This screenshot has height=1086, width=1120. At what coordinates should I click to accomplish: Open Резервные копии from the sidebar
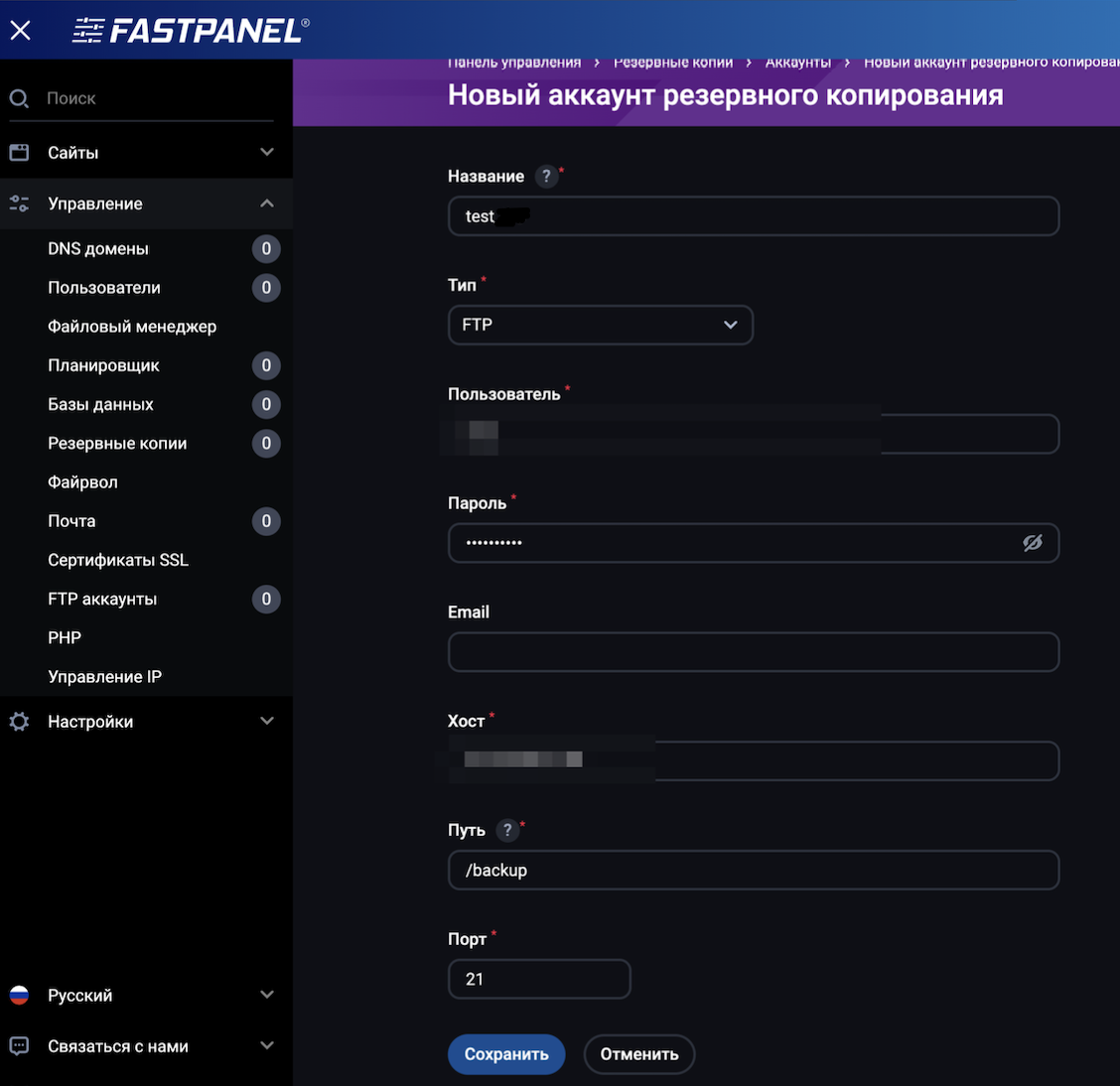117,443
